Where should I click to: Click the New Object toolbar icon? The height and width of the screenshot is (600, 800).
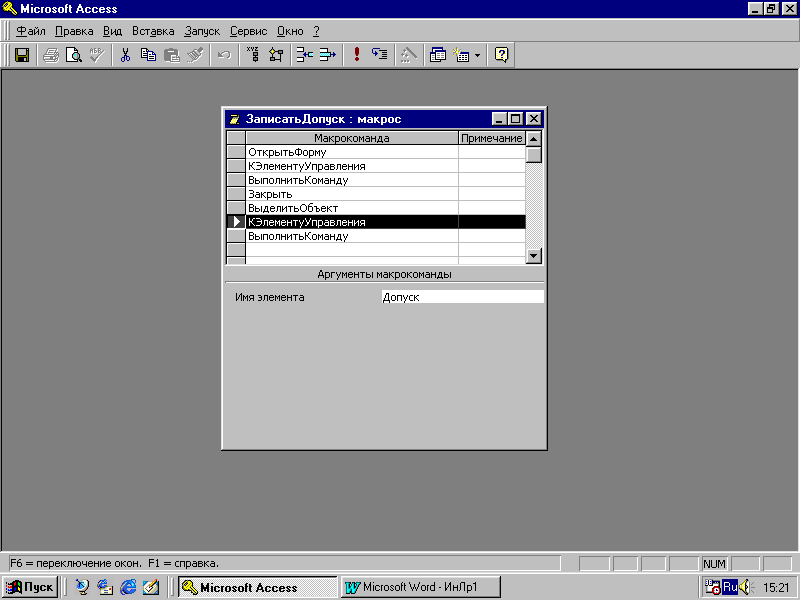[x=462, y=55]
